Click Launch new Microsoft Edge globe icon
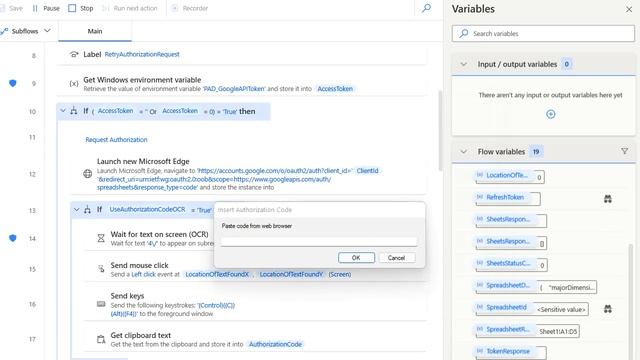This screenshot has width=640, height=360. coord(87,174)
